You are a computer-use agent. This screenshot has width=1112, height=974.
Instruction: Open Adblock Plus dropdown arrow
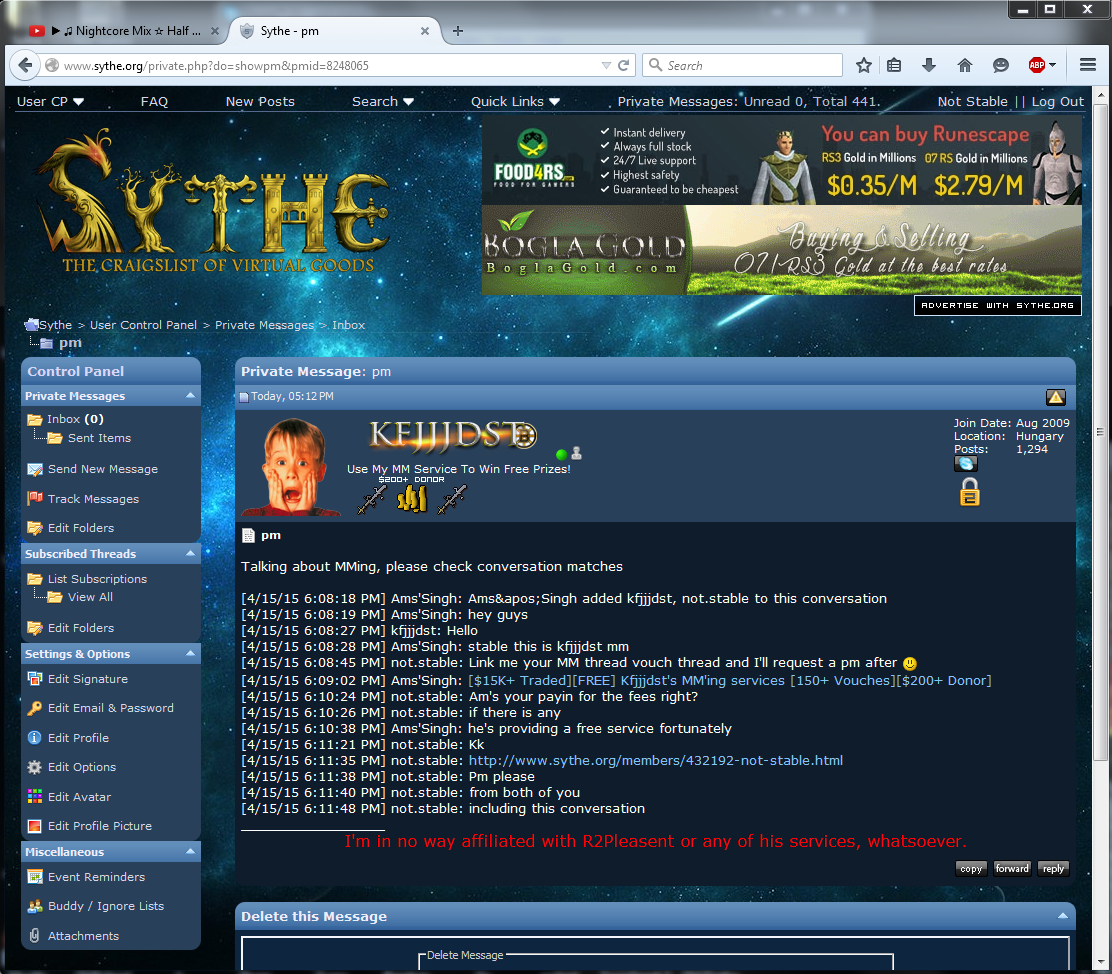click(x=1052, y=65)
